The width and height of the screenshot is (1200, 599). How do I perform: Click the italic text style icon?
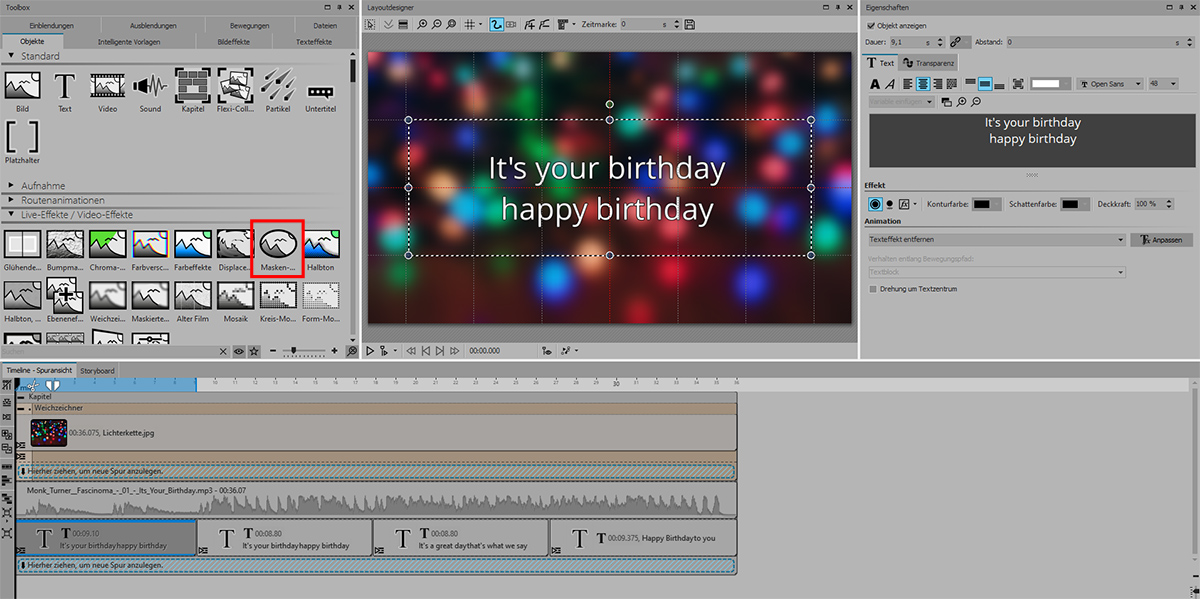pyautogui.click(x=889, y=85)
